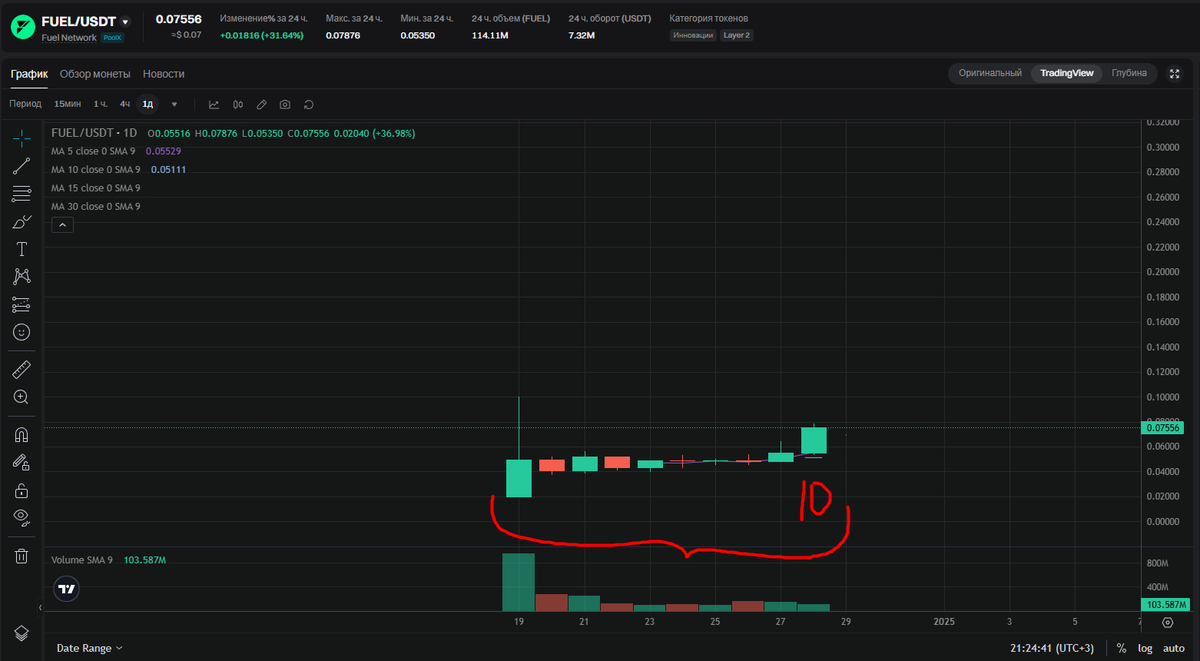
Task: Toggle magnet mode on the chart
Action: tap(21, 435)
